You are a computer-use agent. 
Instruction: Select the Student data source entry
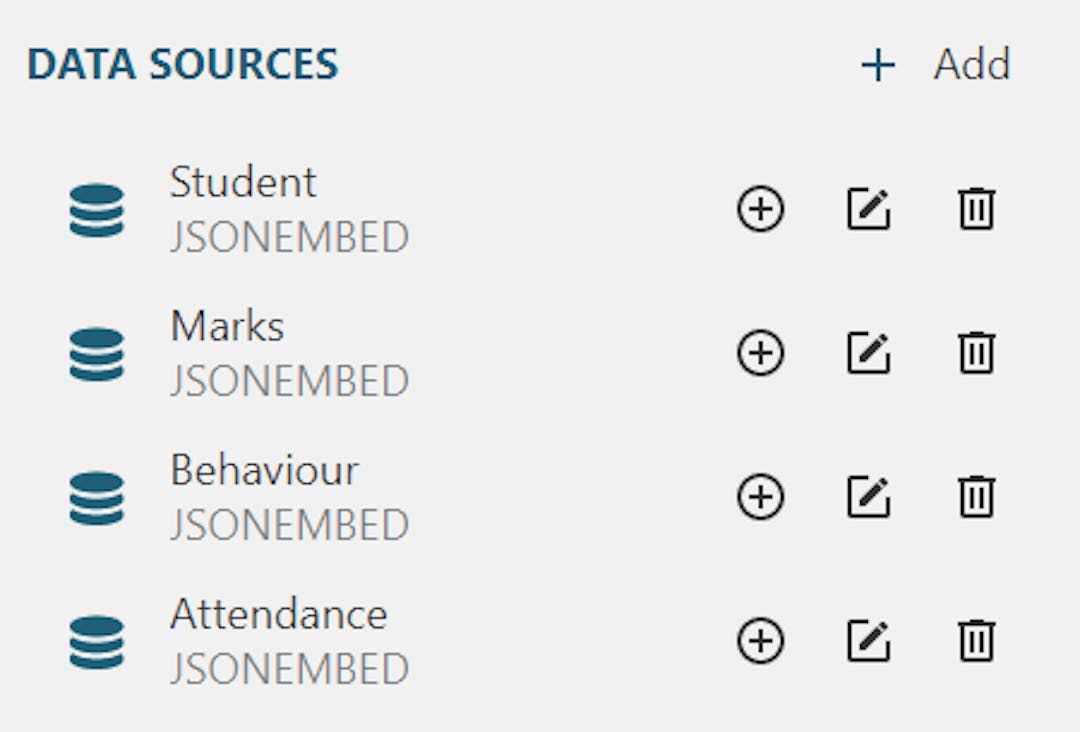tap(289, 209)
